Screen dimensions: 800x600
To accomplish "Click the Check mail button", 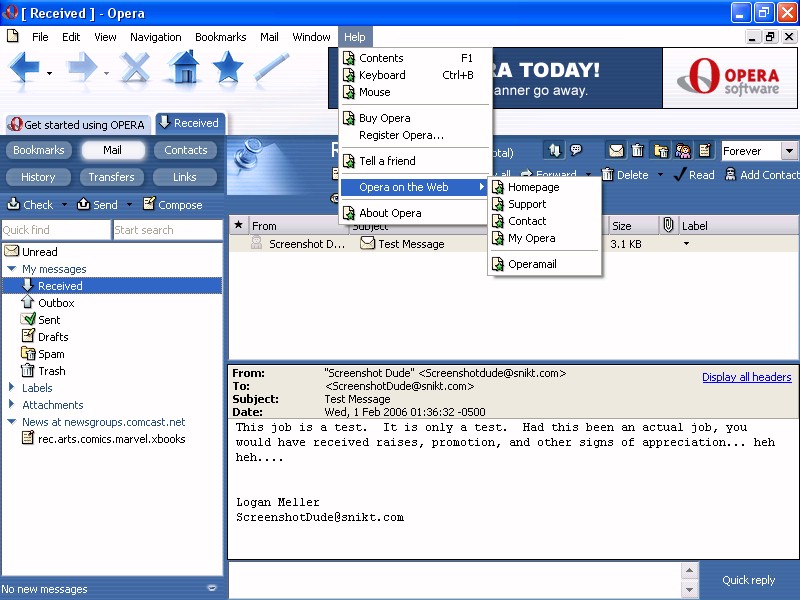I will pos(30,205).
